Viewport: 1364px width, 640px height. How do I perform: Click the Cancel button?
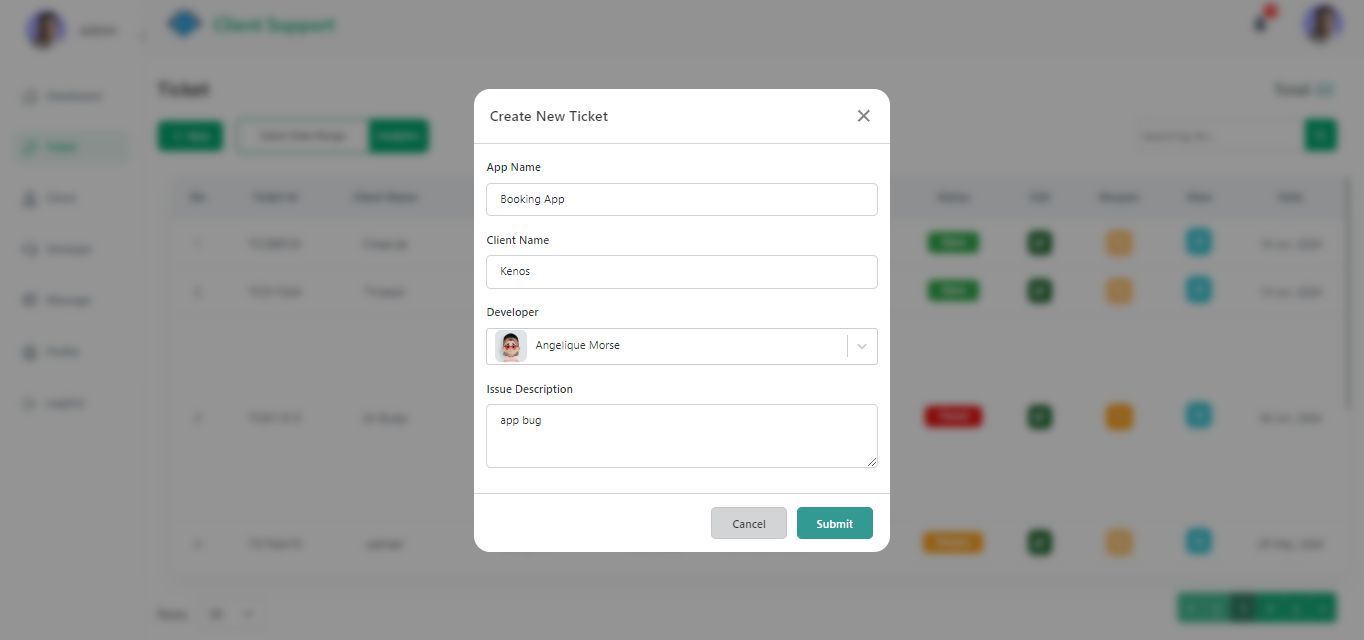tap(748, 523)
